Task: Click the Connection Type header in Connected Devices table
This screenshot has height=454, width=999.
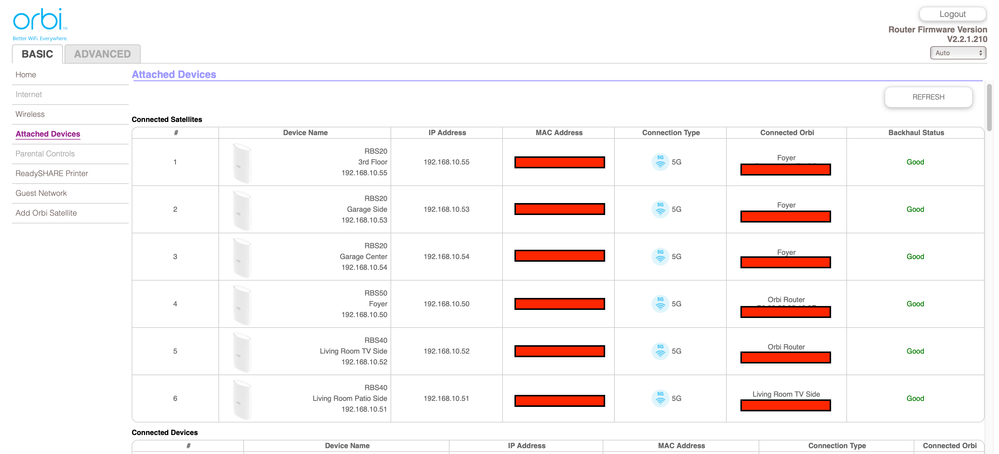Action: coord(837,446)
